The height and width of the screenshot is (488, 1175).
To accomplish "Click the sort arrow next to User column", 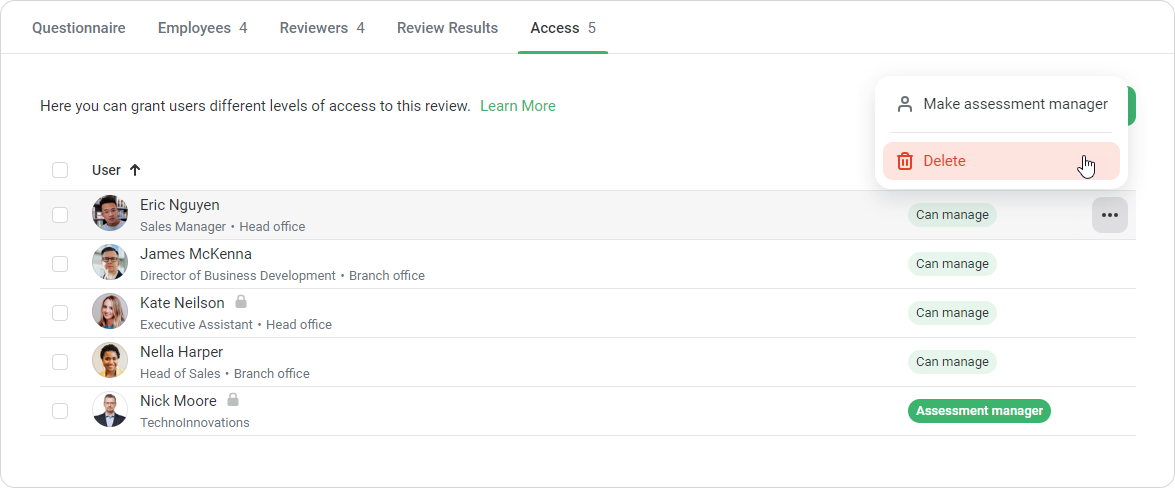I will pos(135,170).
